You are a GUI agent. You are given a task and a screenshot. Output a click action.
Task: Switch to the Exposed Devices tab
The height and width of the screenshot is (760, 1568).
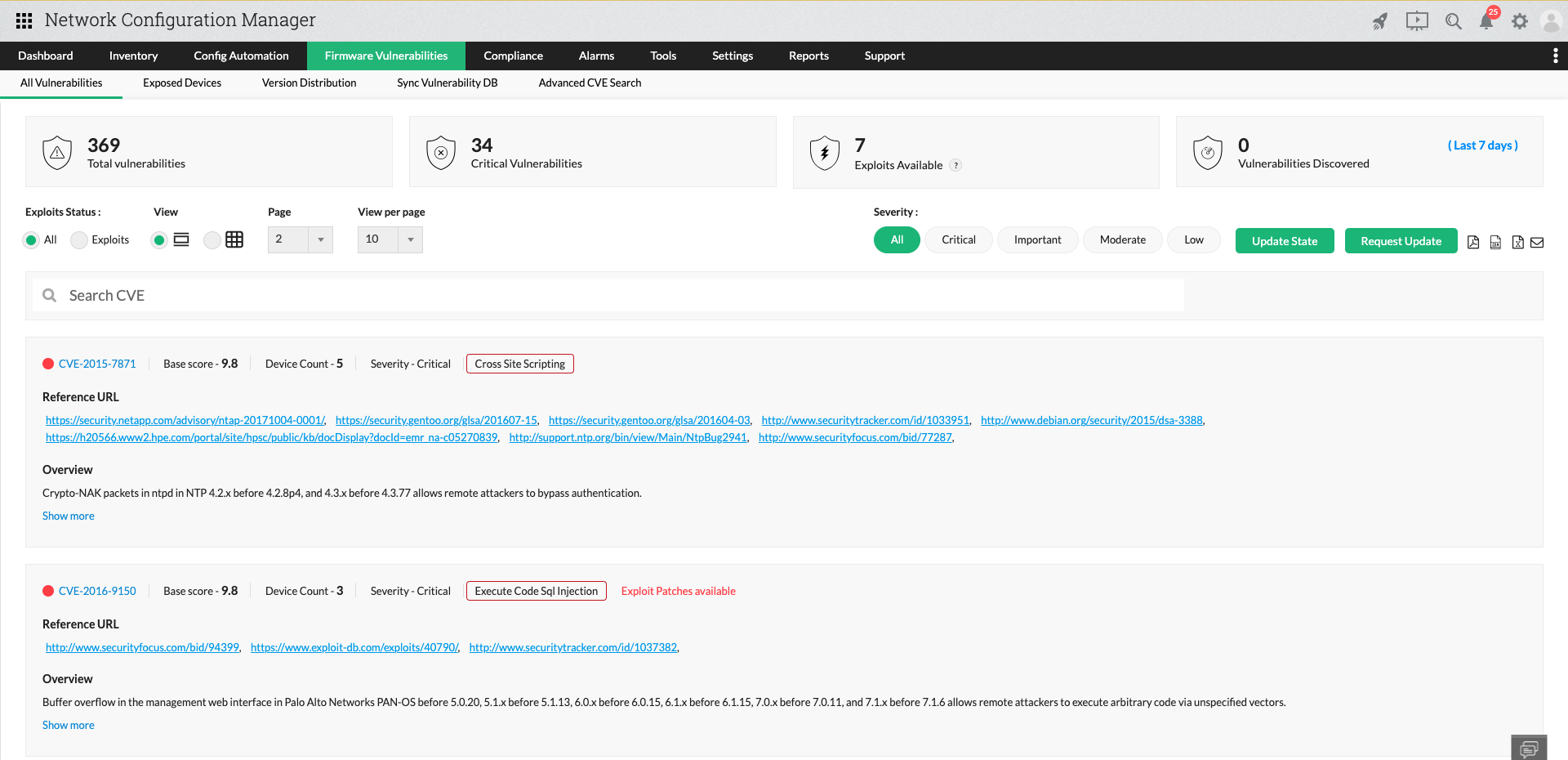click(x=181, y=83)
